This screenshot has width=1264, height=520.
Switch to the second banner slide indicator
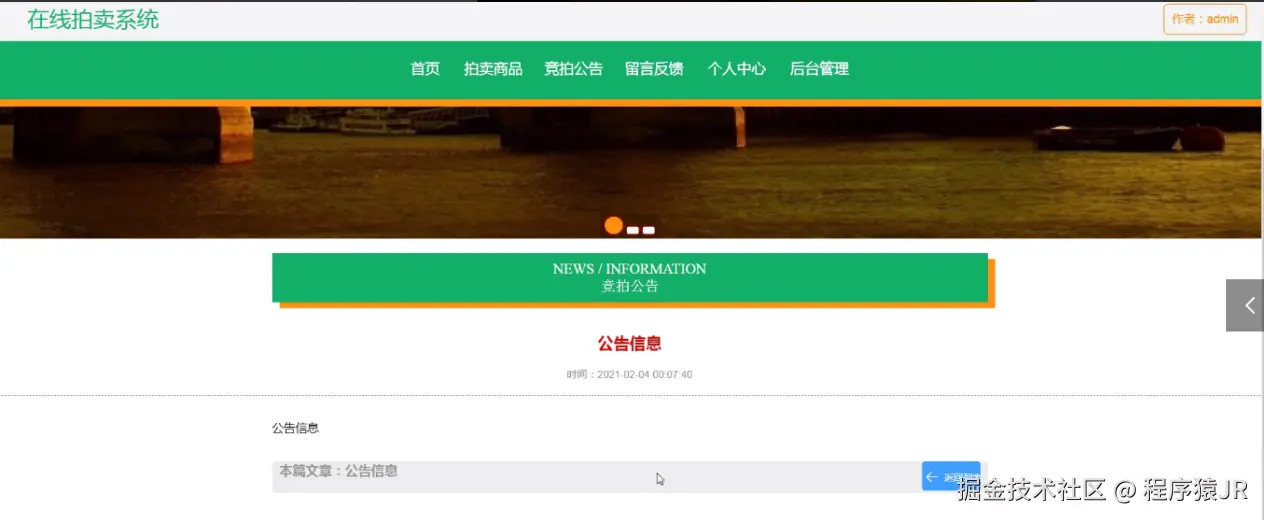point(633,231)
